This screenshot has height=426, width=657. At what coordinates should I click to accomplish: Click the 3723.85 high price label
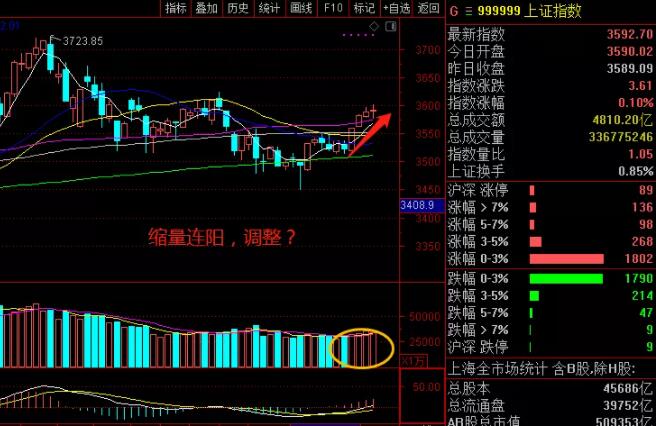83,41
